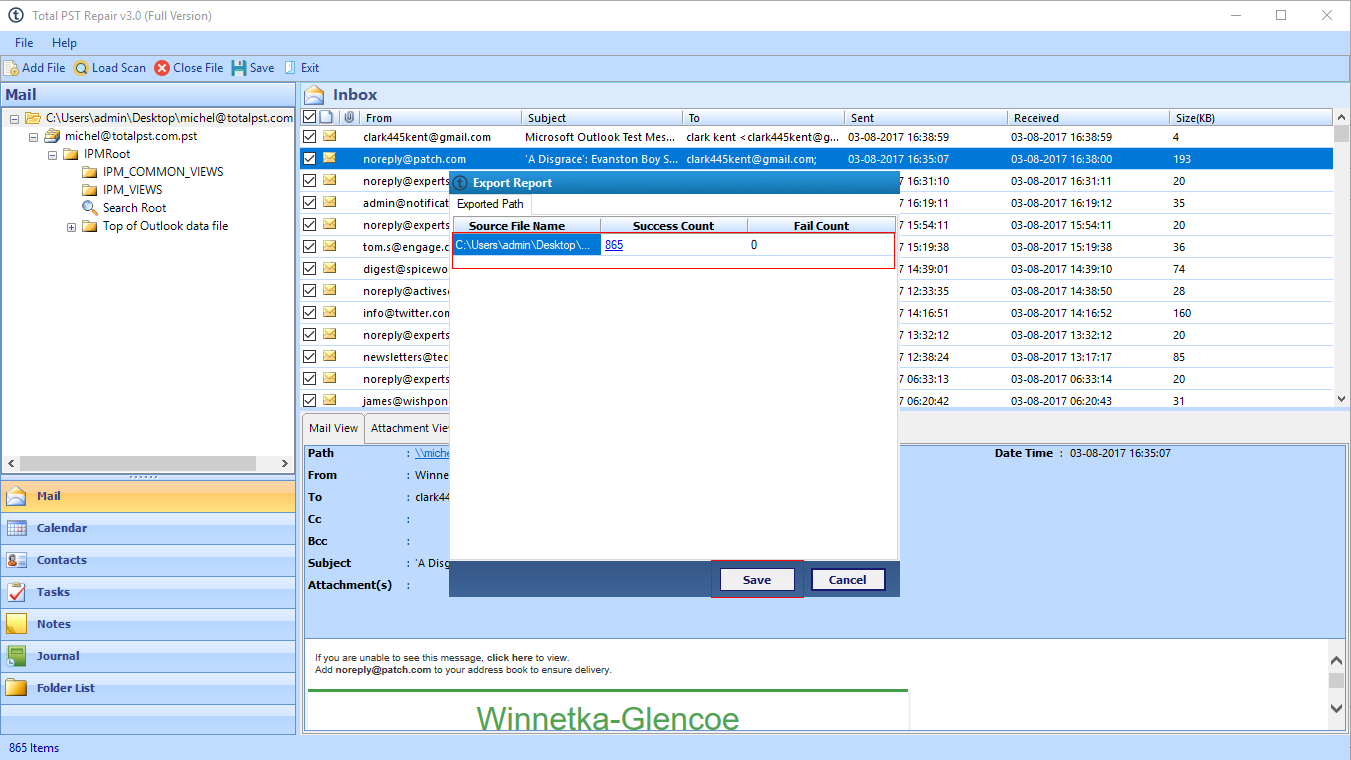The width and height of the screenshot is (1351, 760).
Task: Expand Top of Outlook data file node
Action: click(71, 227)
